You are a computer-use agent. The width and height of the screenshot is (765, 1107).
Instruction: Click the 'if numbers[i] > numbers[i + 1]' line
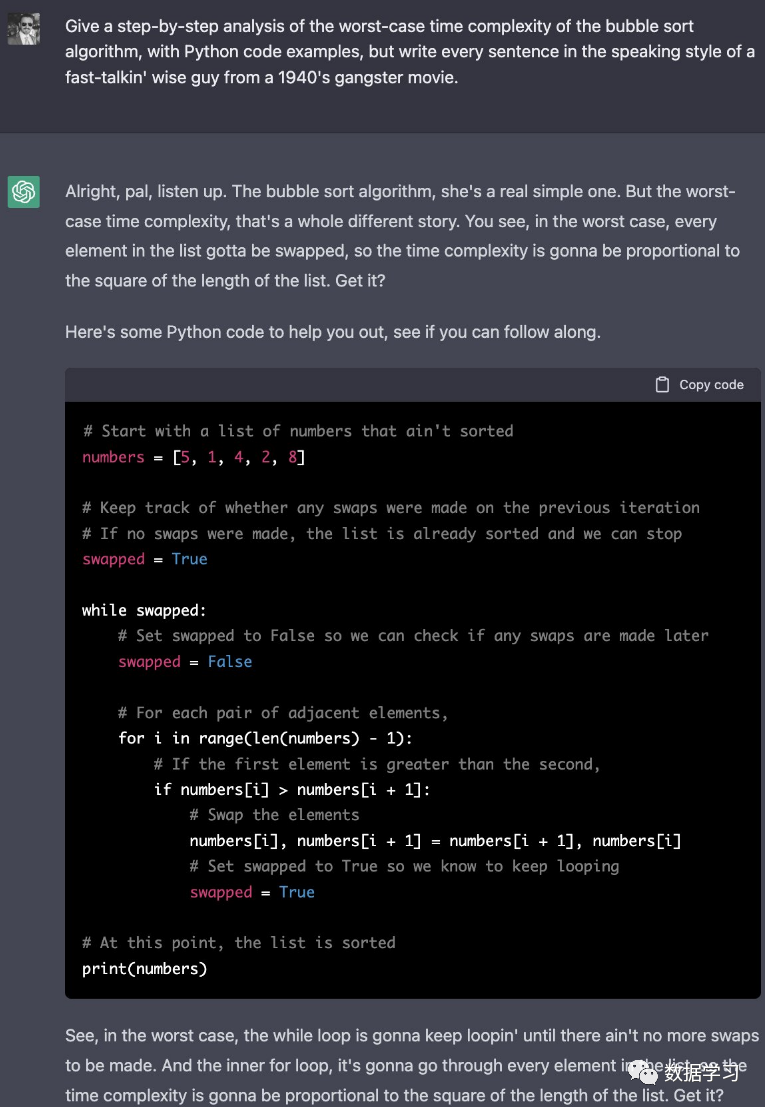point(292,789)
